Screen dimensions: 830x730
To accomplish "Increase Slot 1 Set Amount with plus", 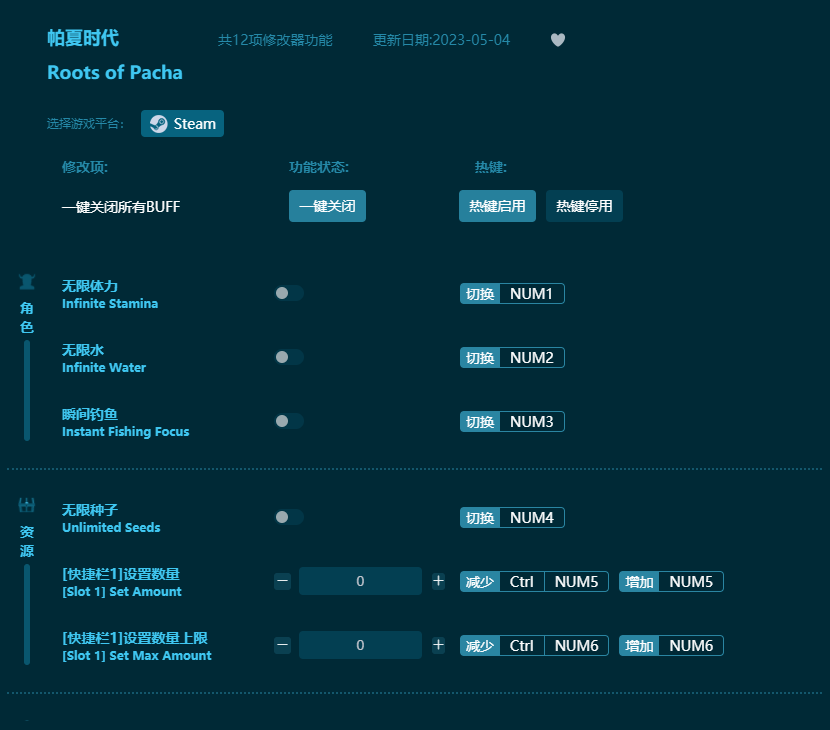I will 438,581.
